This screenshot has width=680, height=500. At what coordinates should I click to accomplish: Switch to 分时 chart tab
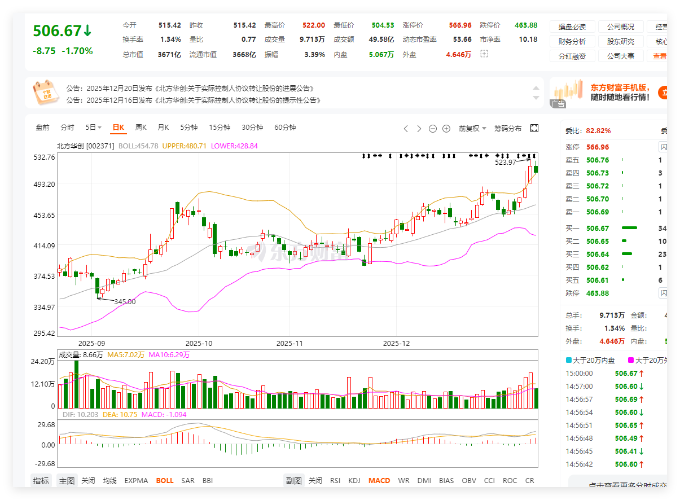point(67,127)
